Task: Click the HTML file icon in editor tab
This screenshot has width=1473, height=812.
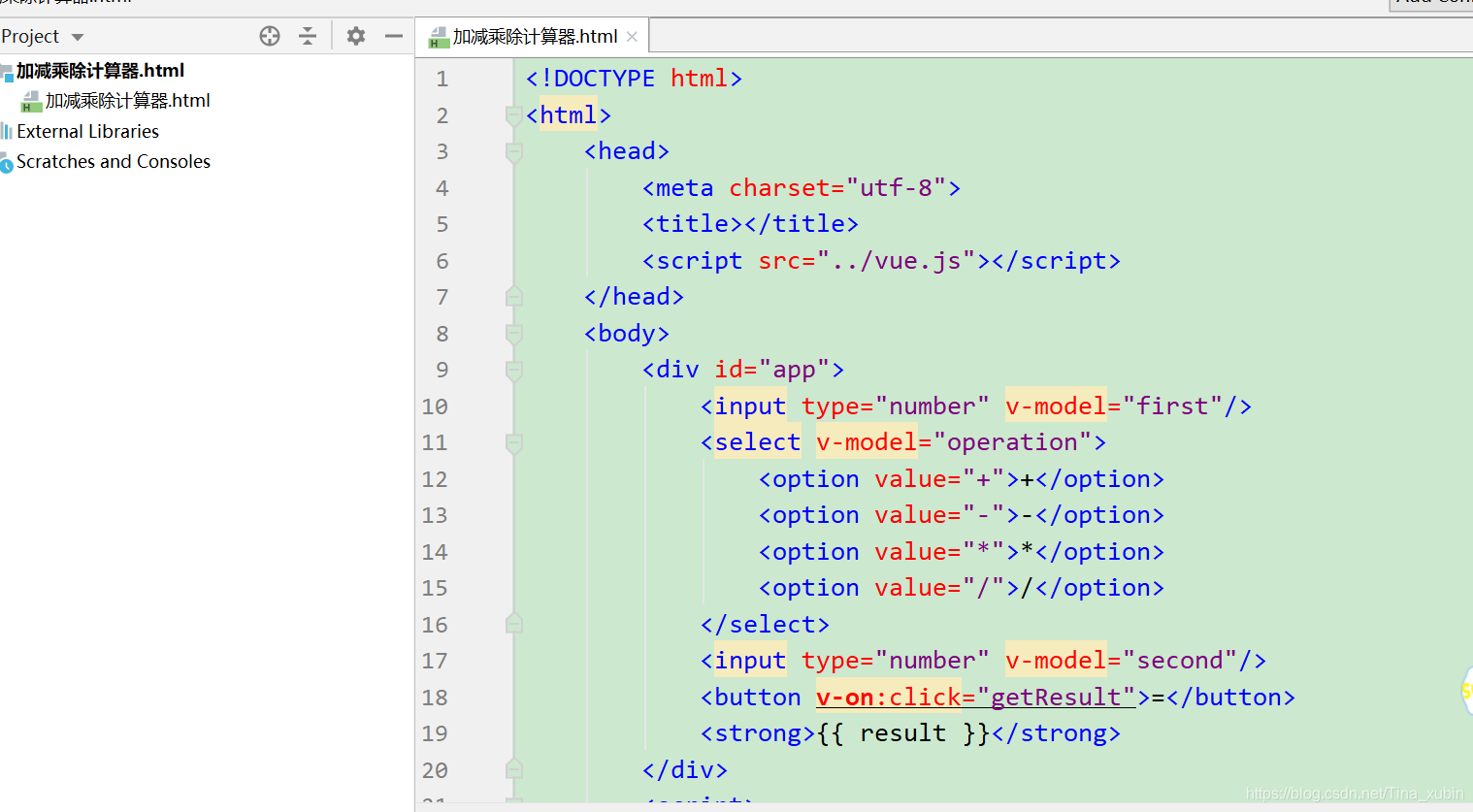Action: click(x=438, y=38)
